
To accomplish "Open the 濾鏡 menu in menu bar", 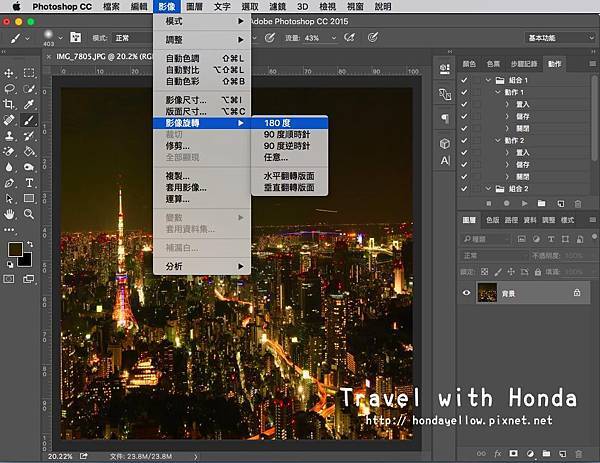I will point(277,7).
